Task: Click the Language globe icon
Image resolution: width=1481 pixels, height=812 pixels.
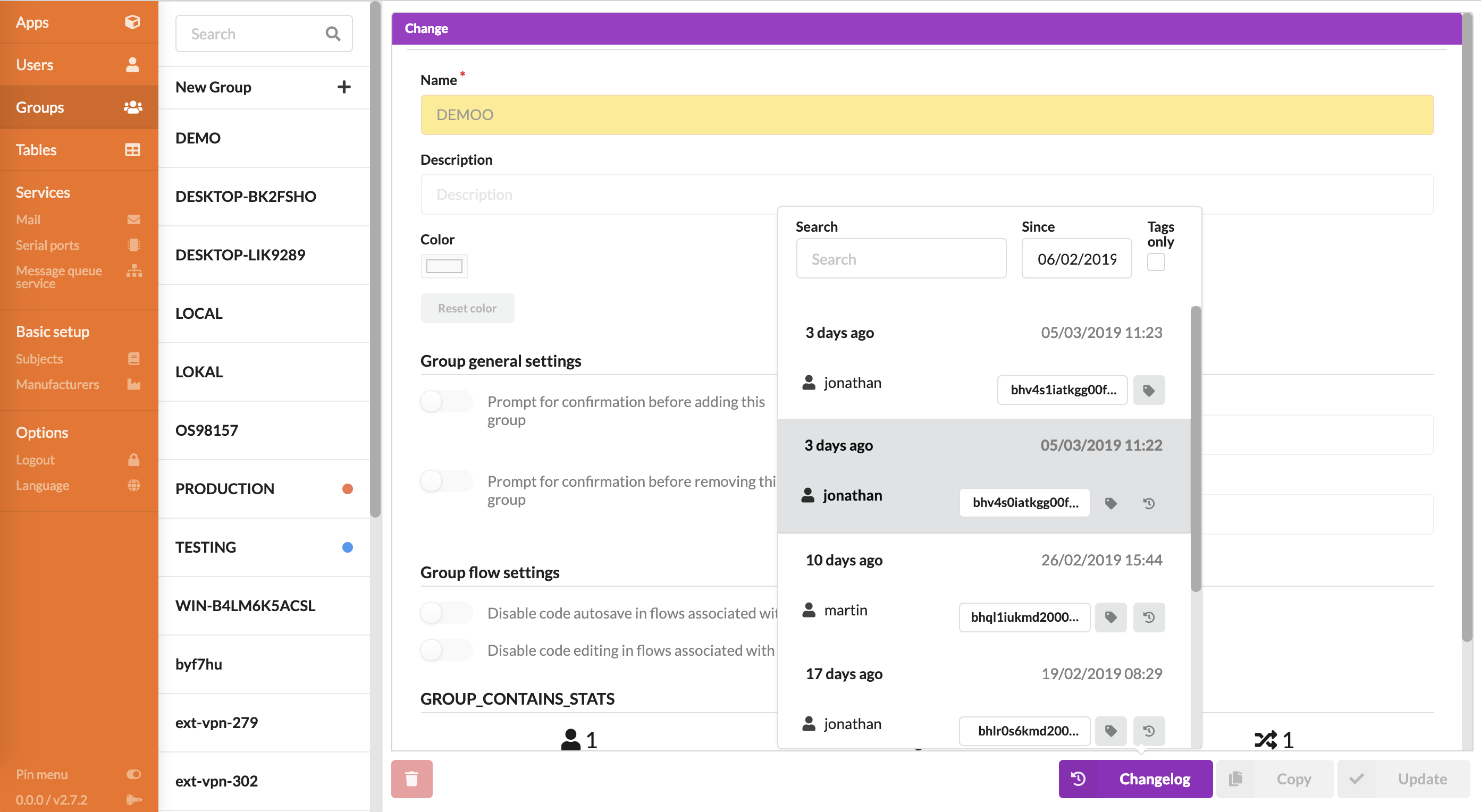Action: coord(133,485)
